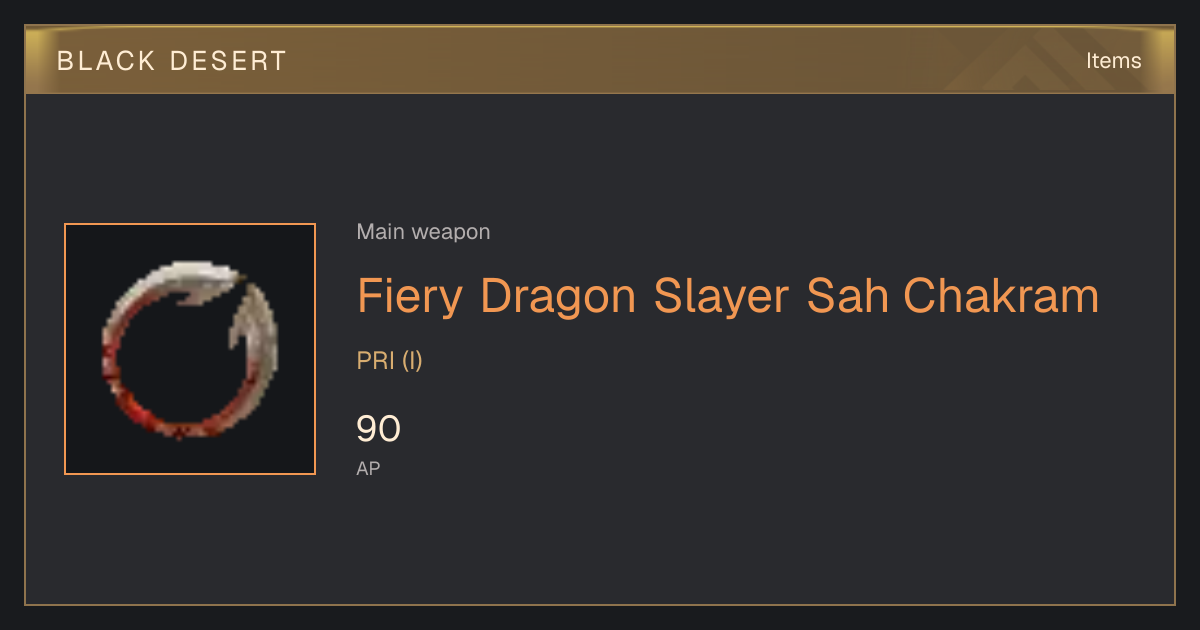Click the BLACK DESERT title
Image resolution: width=1200 pixels, height=630 pixels.
tap(172, 61)
